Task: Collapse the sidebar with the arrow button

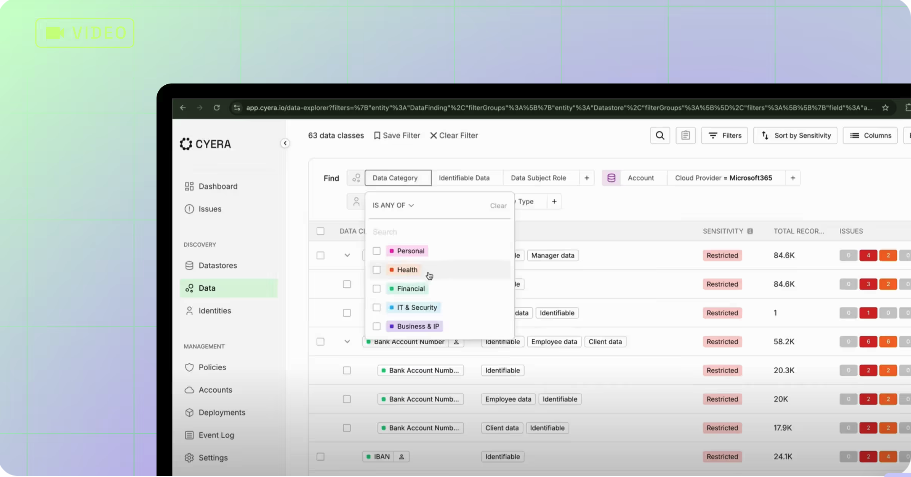Action: click(x=285, y=143)
